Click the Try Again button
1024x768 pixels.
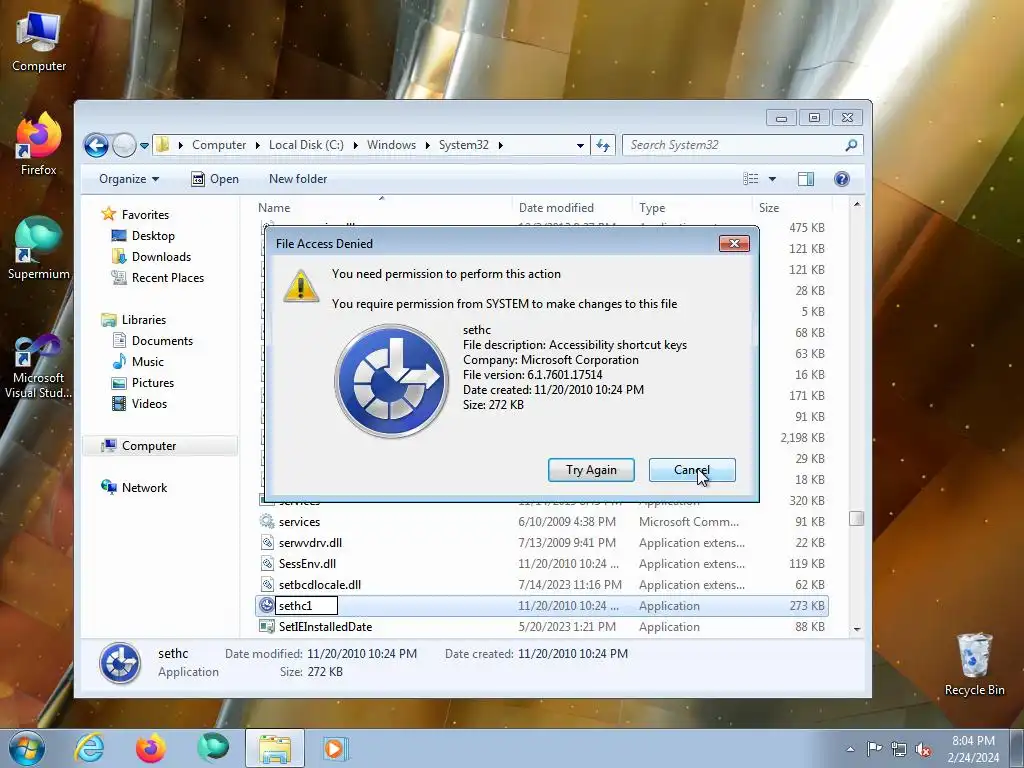(591, 470)
